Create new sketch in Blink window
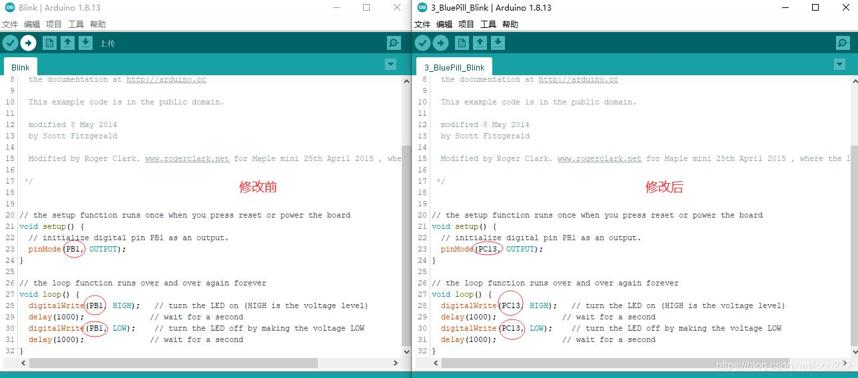Screen dimensions: 858x378 (x=50, y=43)
